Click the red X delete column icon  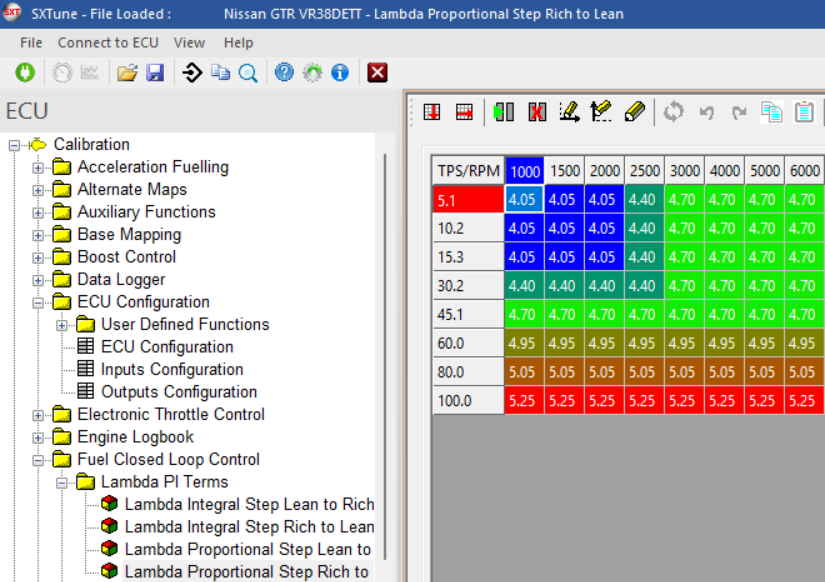pos(537,112)
